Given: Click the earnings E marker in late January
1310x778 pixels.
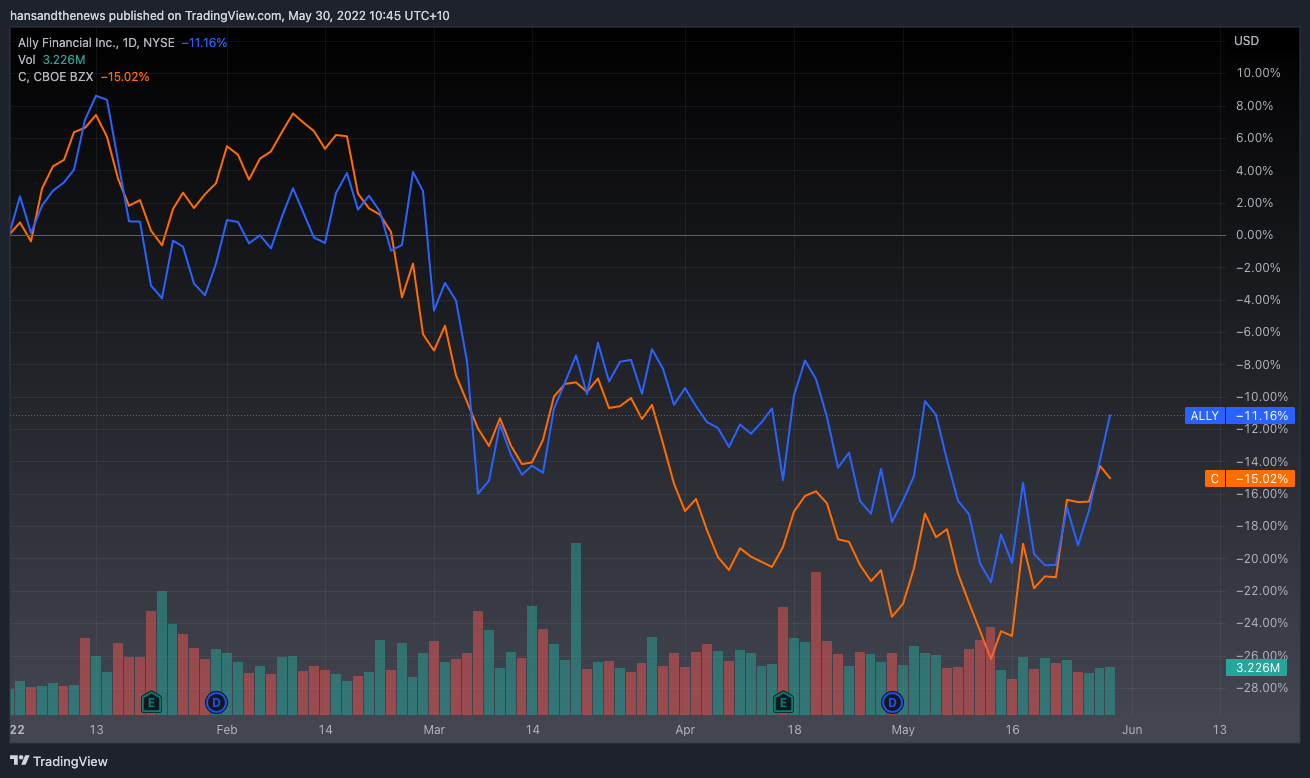Looking at the screenshot, I should click(151, 702).
